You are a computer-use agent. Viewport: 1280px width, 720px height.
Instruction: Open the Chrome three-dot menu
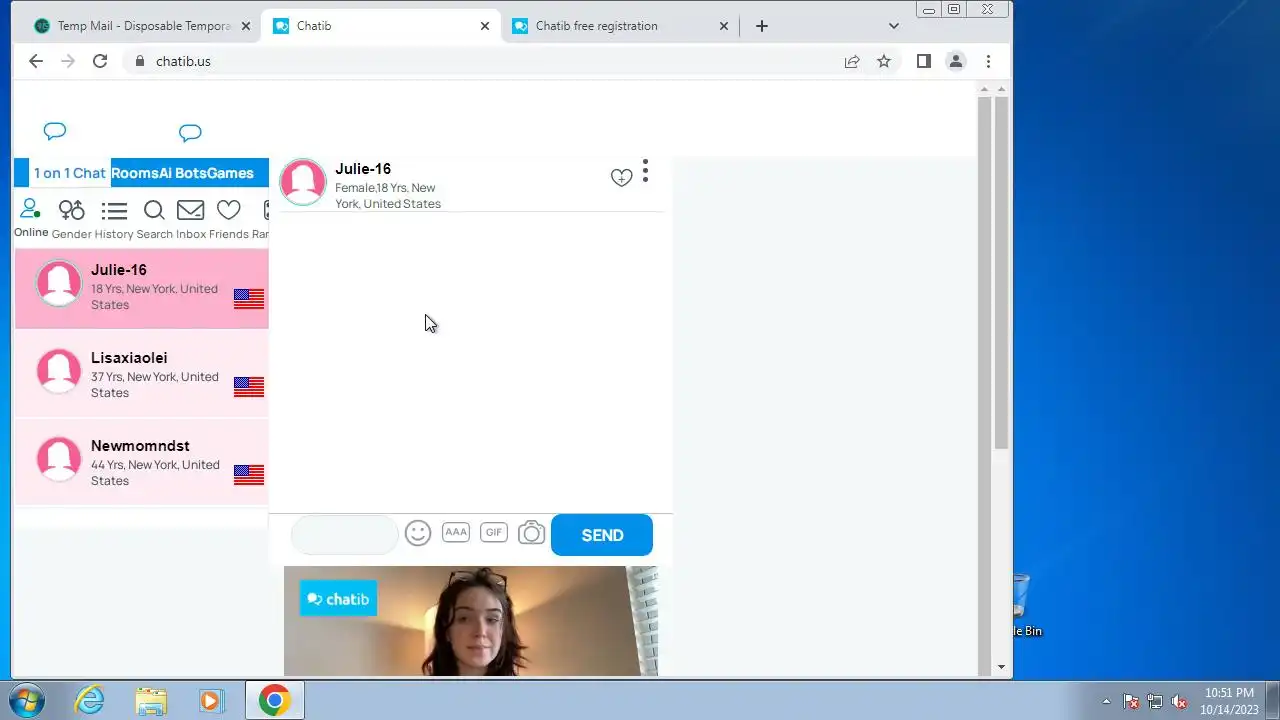click(988, 61)
